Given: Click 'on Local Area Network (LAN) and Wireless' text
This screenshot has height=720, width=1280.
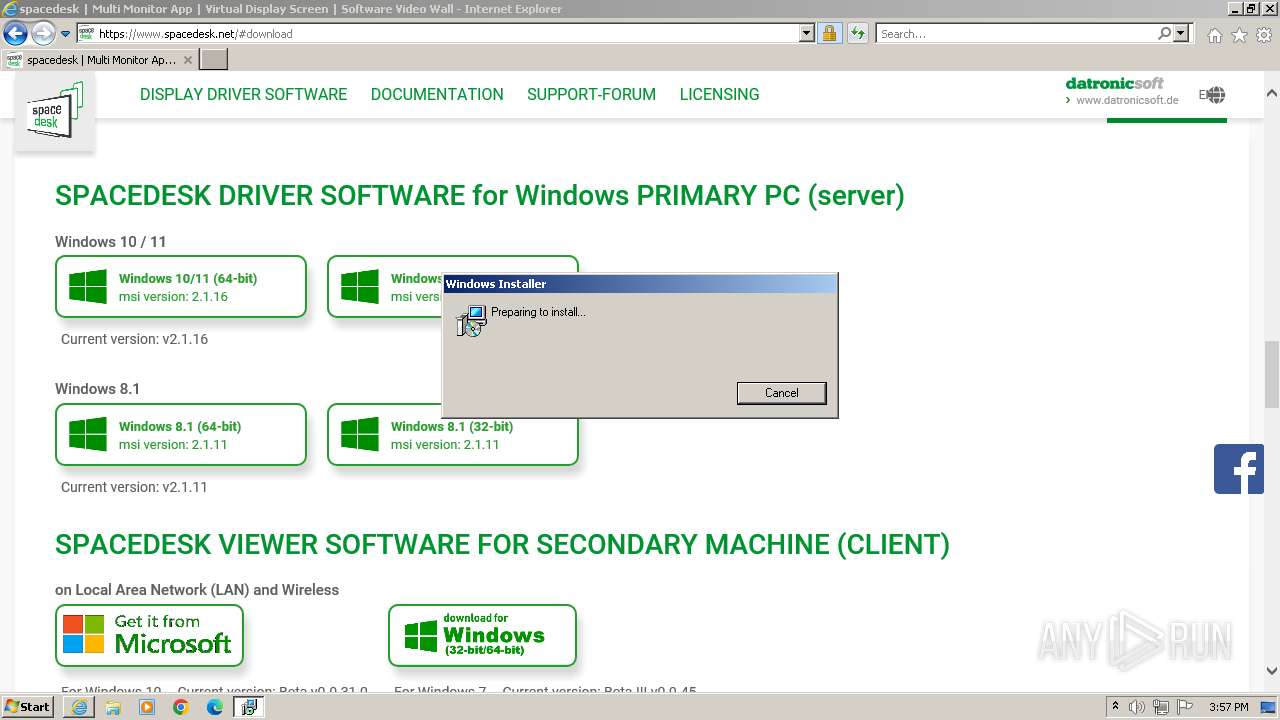Looking at the screenshot, I should tap(197, 590).
